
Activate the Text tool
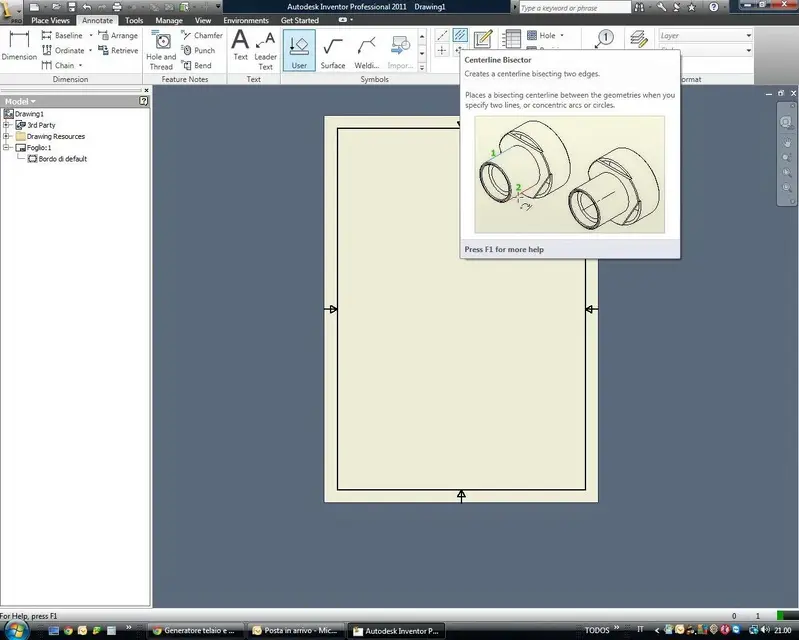tap(240, 46)
